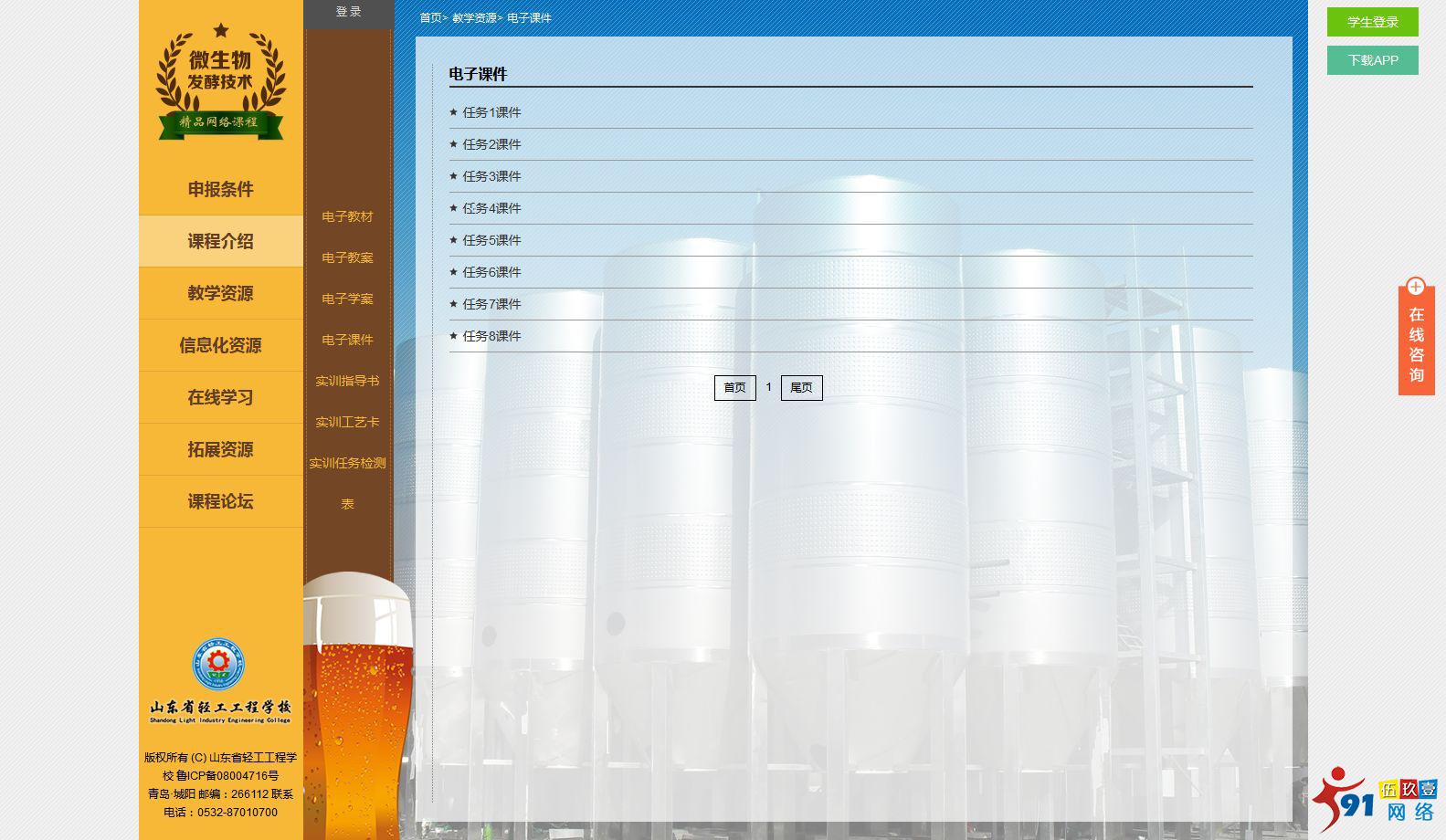The width and height of the screenshot is (1446, 840).
Task: Select 电子课件 in the submenu
Action: click(347, 340)
